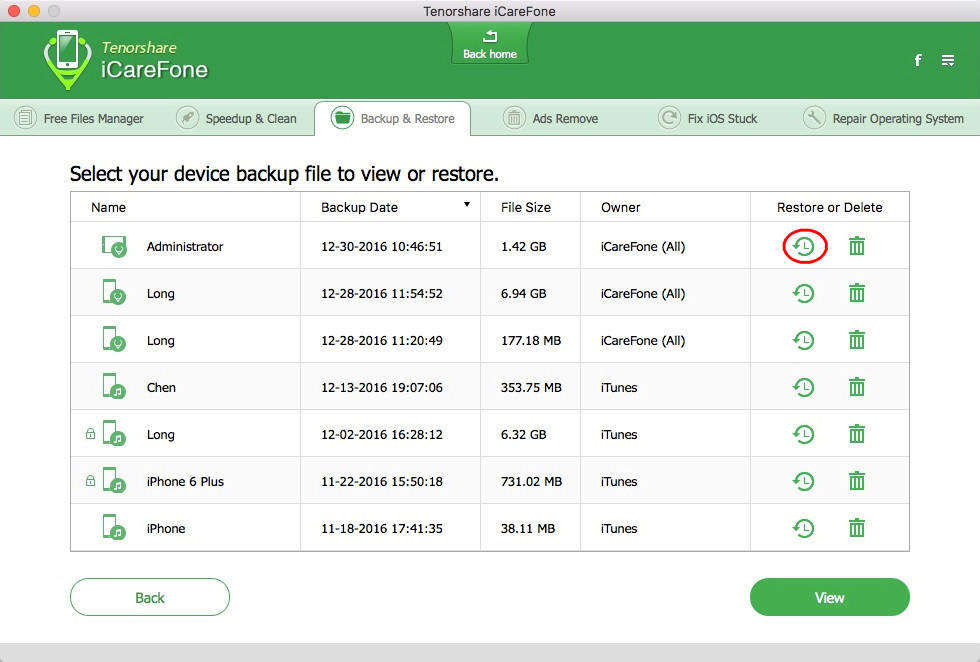Click the 353.75 MB file size

click(531, 388)
